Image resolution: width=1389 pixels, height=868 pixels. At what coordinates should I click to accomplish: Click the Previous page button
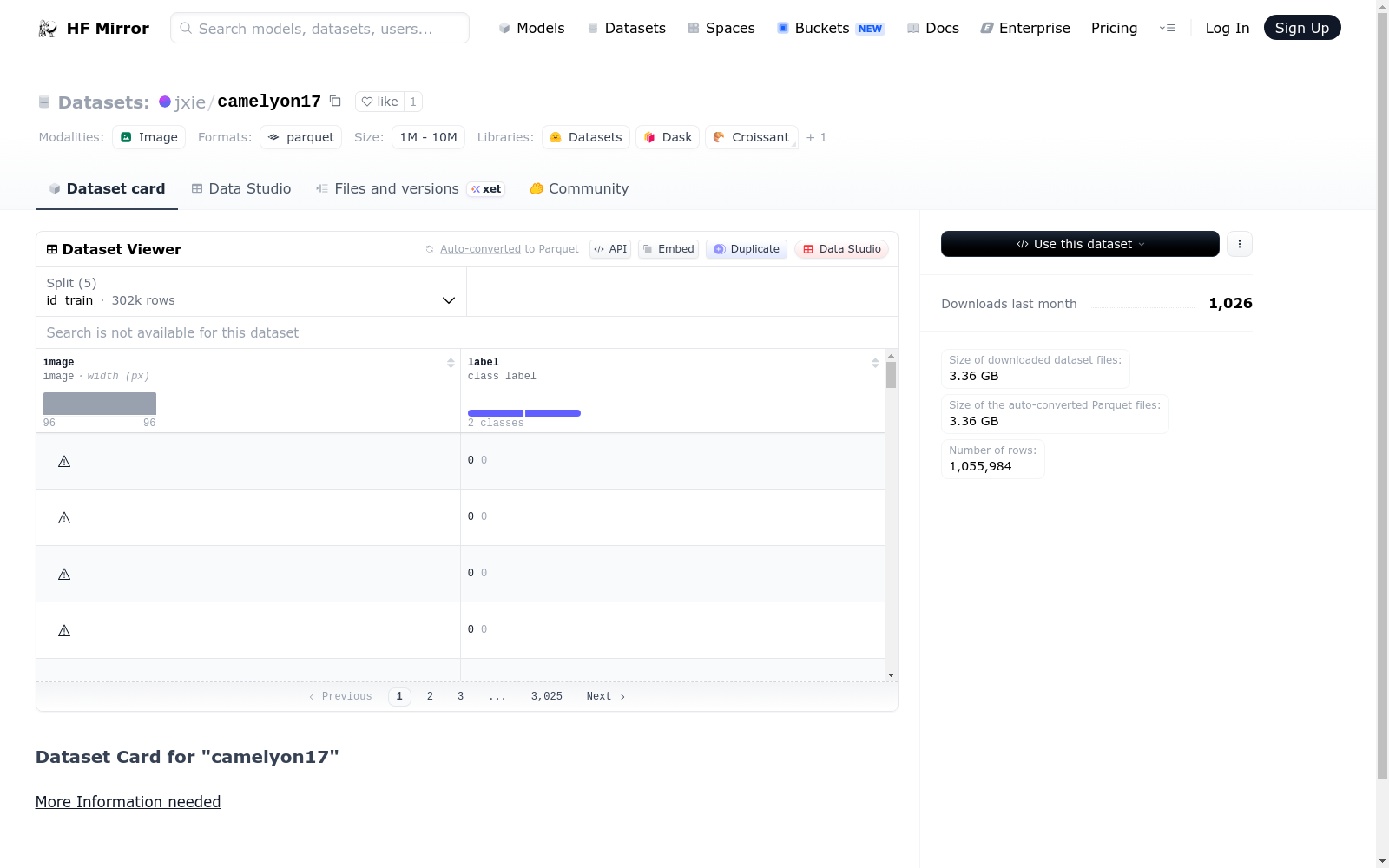(340, 696)
